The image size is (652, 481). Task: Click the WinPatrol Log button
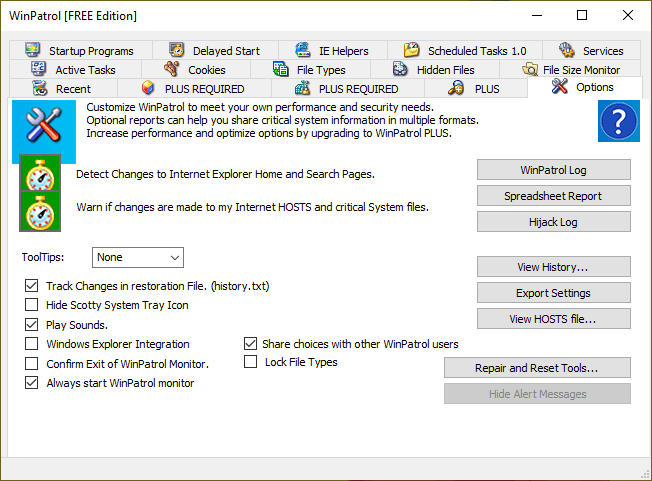coord(553,170)
